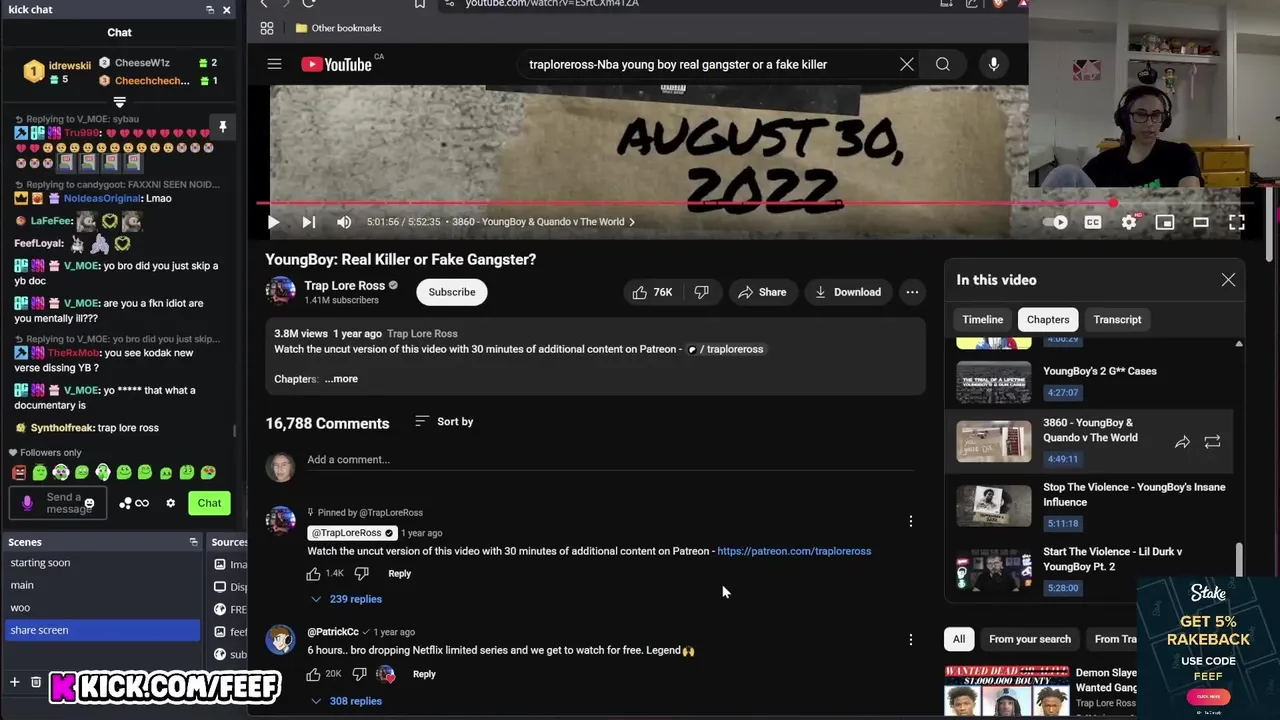Loop the 3860 chapter

click(x=1212, y=442)
